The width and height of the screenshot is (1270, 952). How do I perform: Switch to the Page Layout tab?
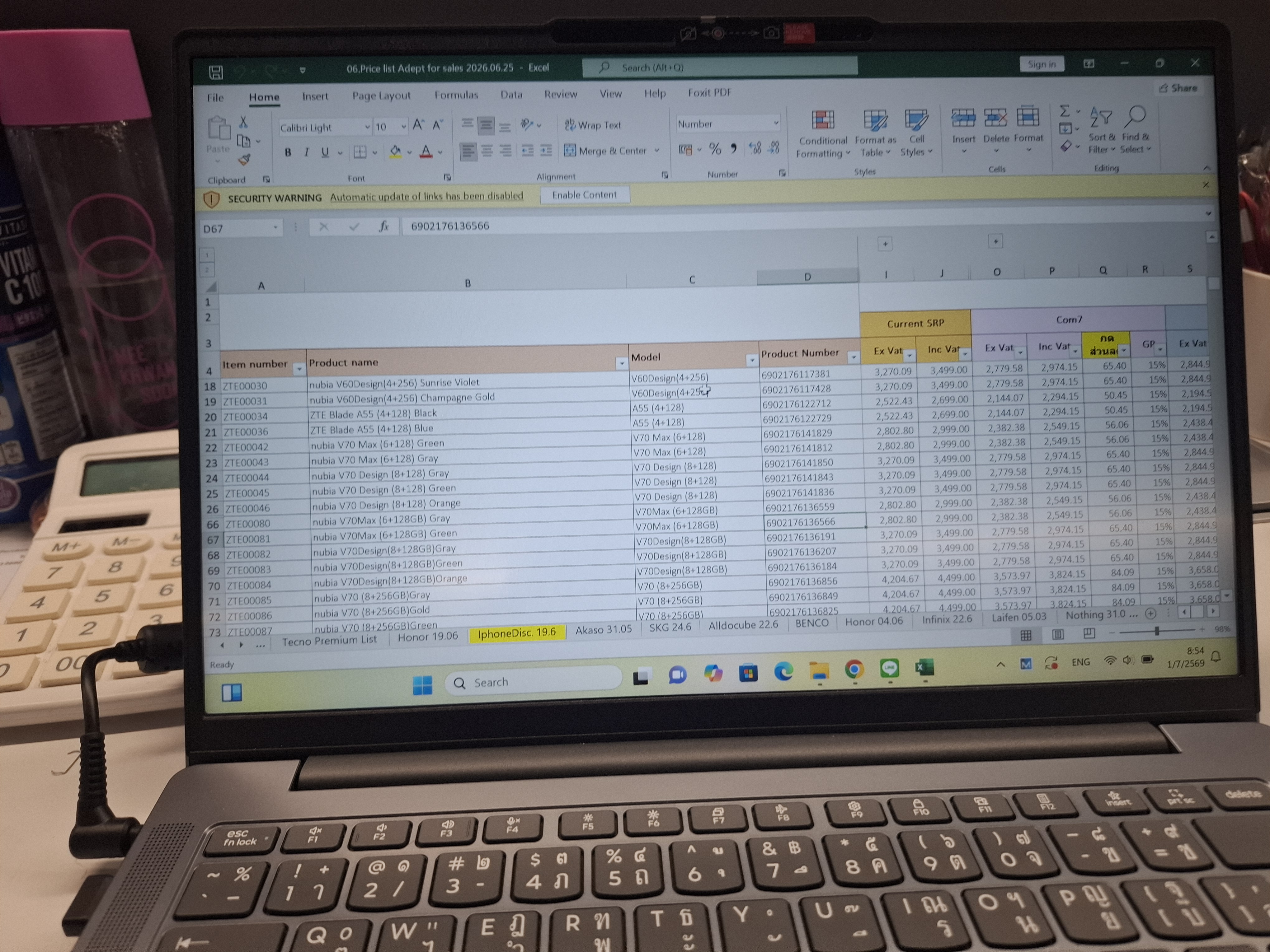[x=381, y=96]
